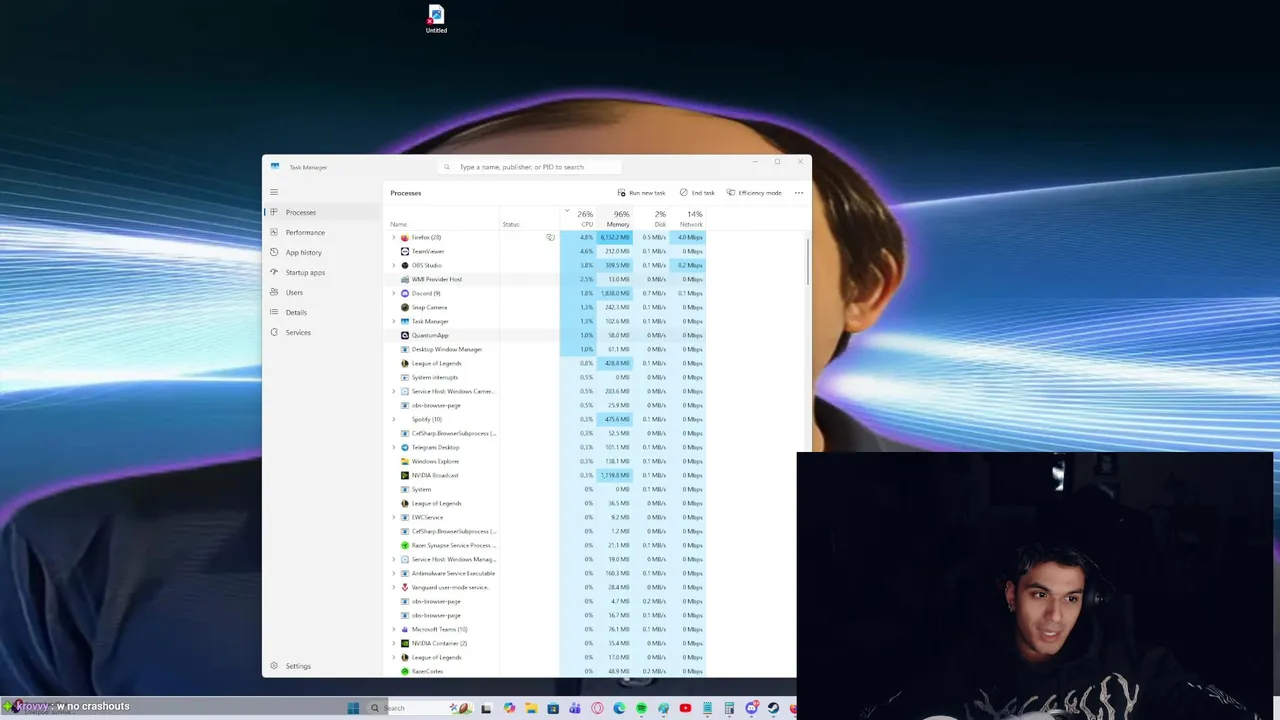Expand the Task Manager process group
1280x720 pixels.
(x=393, y=321)
